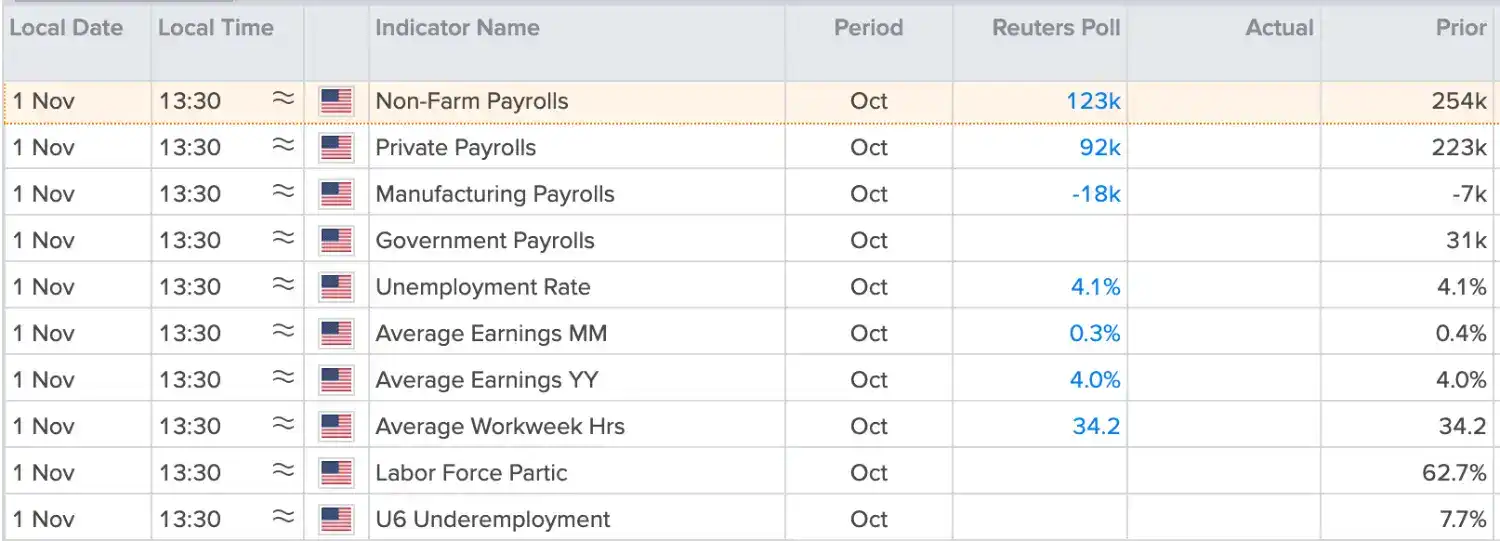Click the approximate-time symbol in Average Earnings MM row
This screenshot has height=541, width=1500.
coord(284,331)
